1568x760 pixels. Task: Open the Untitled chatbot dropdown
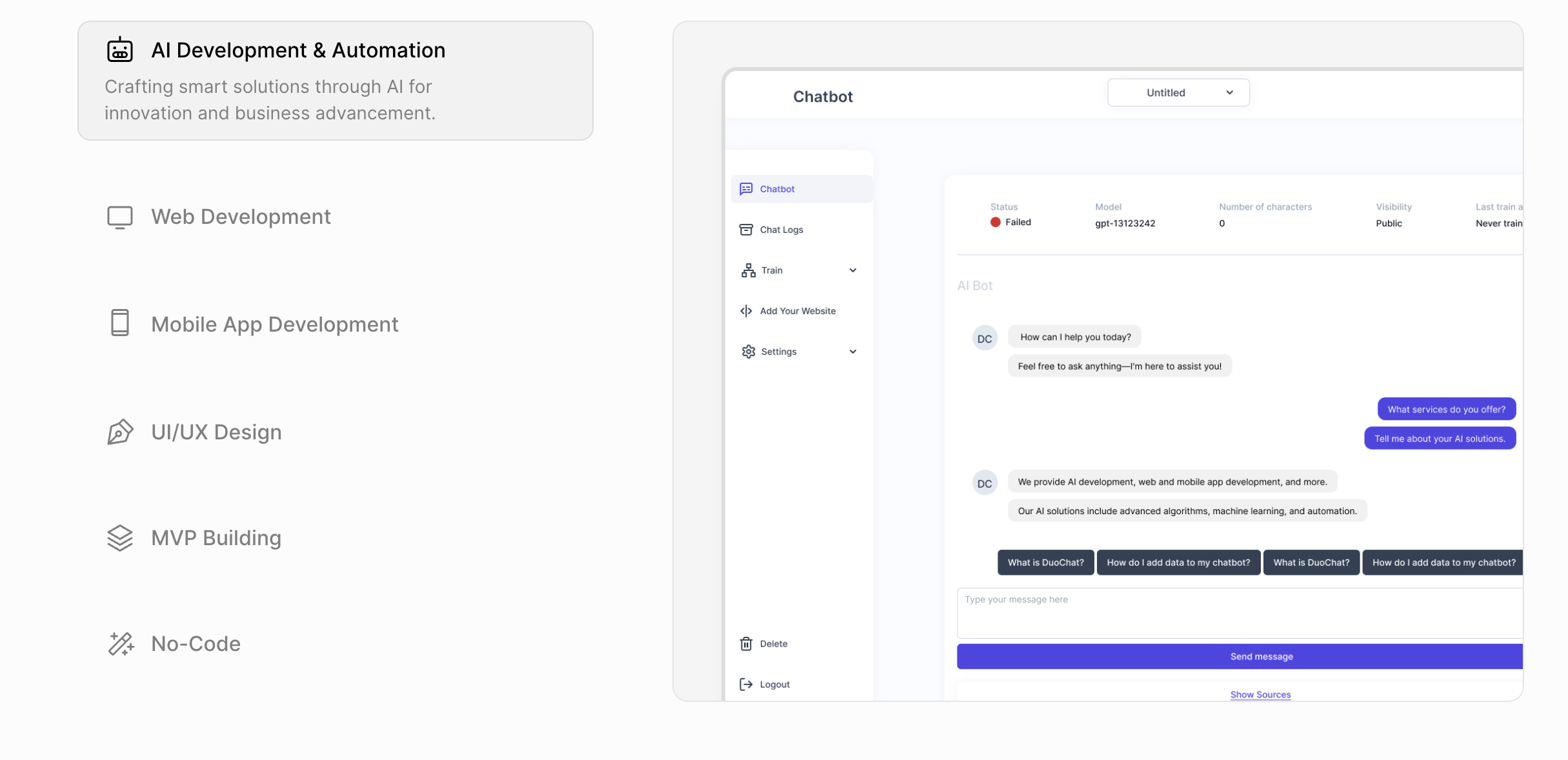[1178, 92]
